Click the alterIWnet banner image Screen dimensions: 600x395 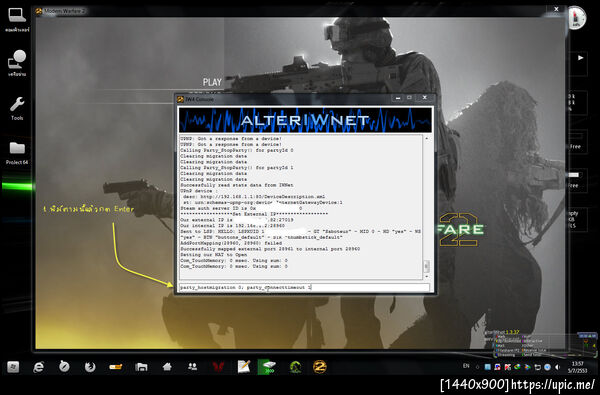(305, 120)
